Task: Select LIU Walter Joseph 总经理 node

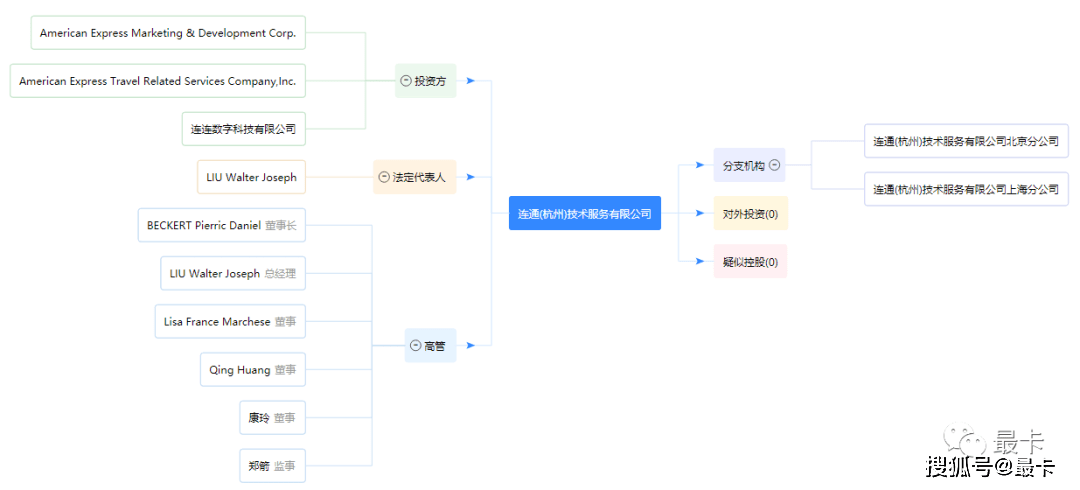Action: [233, 274]
